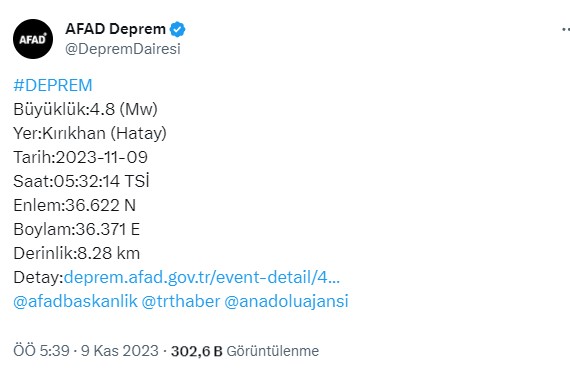Click the 9 Kas 2023 date
Screen dimensions: 570x369
tap(120, 351)
